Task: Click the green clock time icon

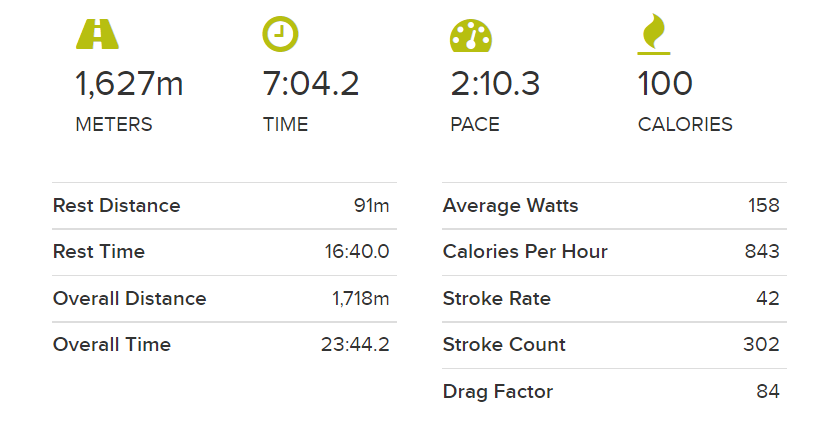Action: pyautogui.click(x=280, y=34)
